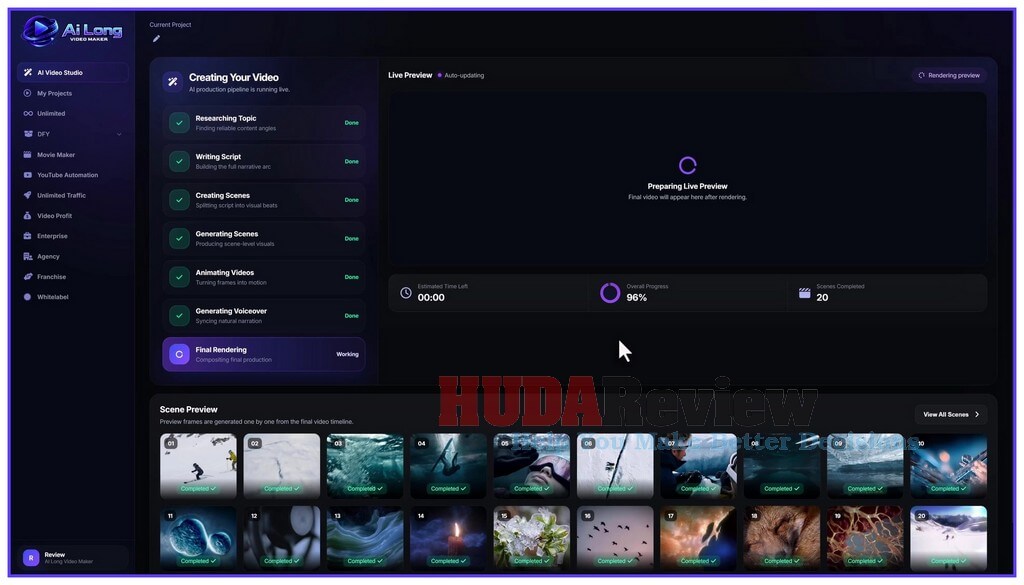Click the Rendering preview button
This screenshot has height=585, width=1024.
(949, 75)
